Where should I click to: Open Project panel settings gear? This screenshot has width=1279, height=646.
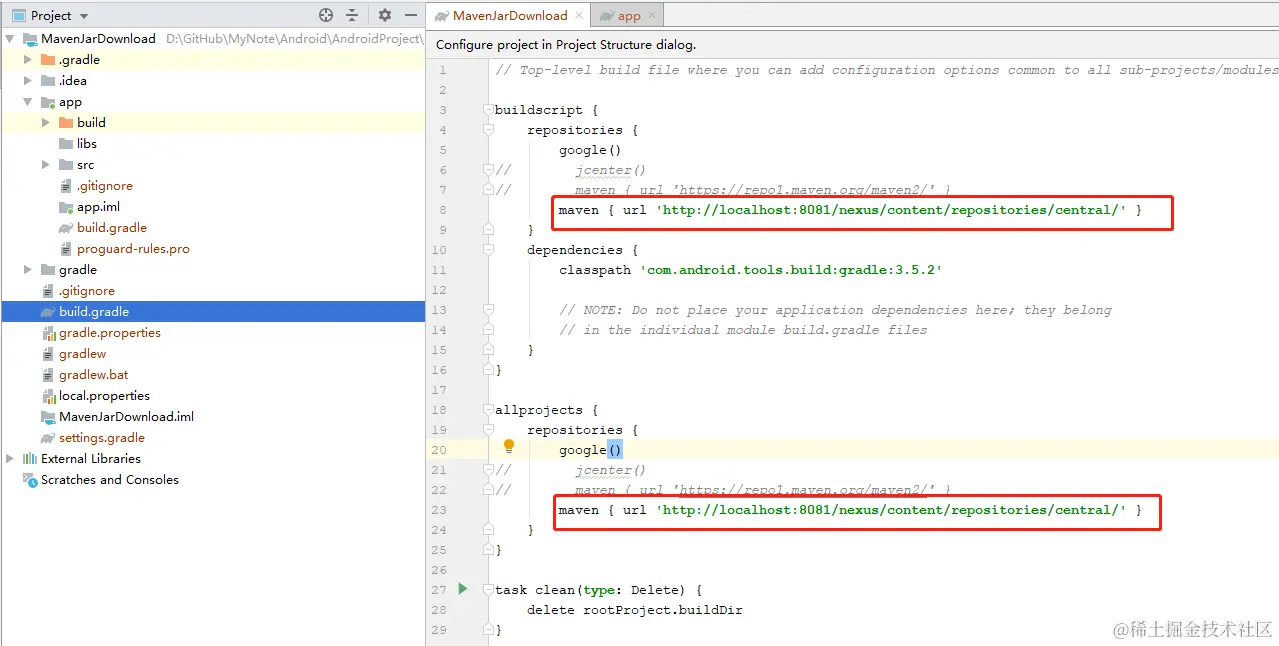[385, 15]
